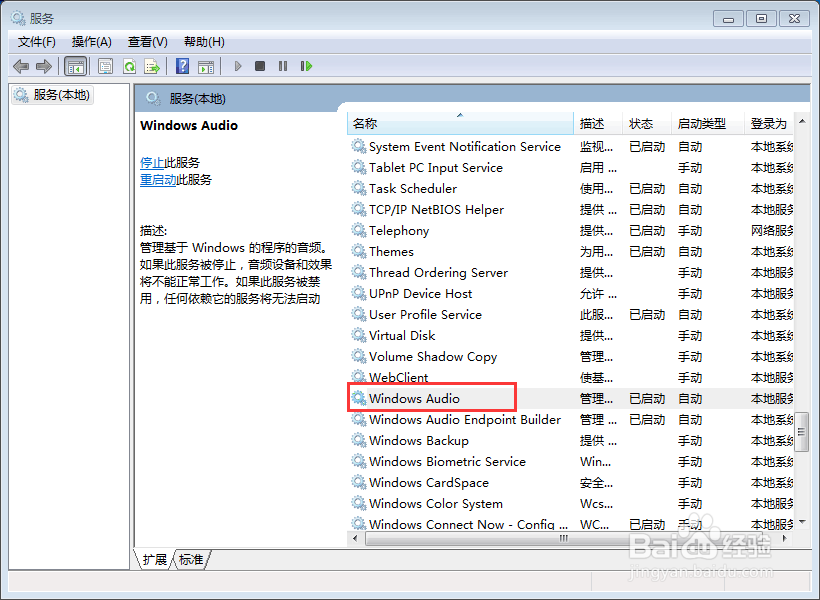Select Windows Connect Now - Config row

pos(571,524)
